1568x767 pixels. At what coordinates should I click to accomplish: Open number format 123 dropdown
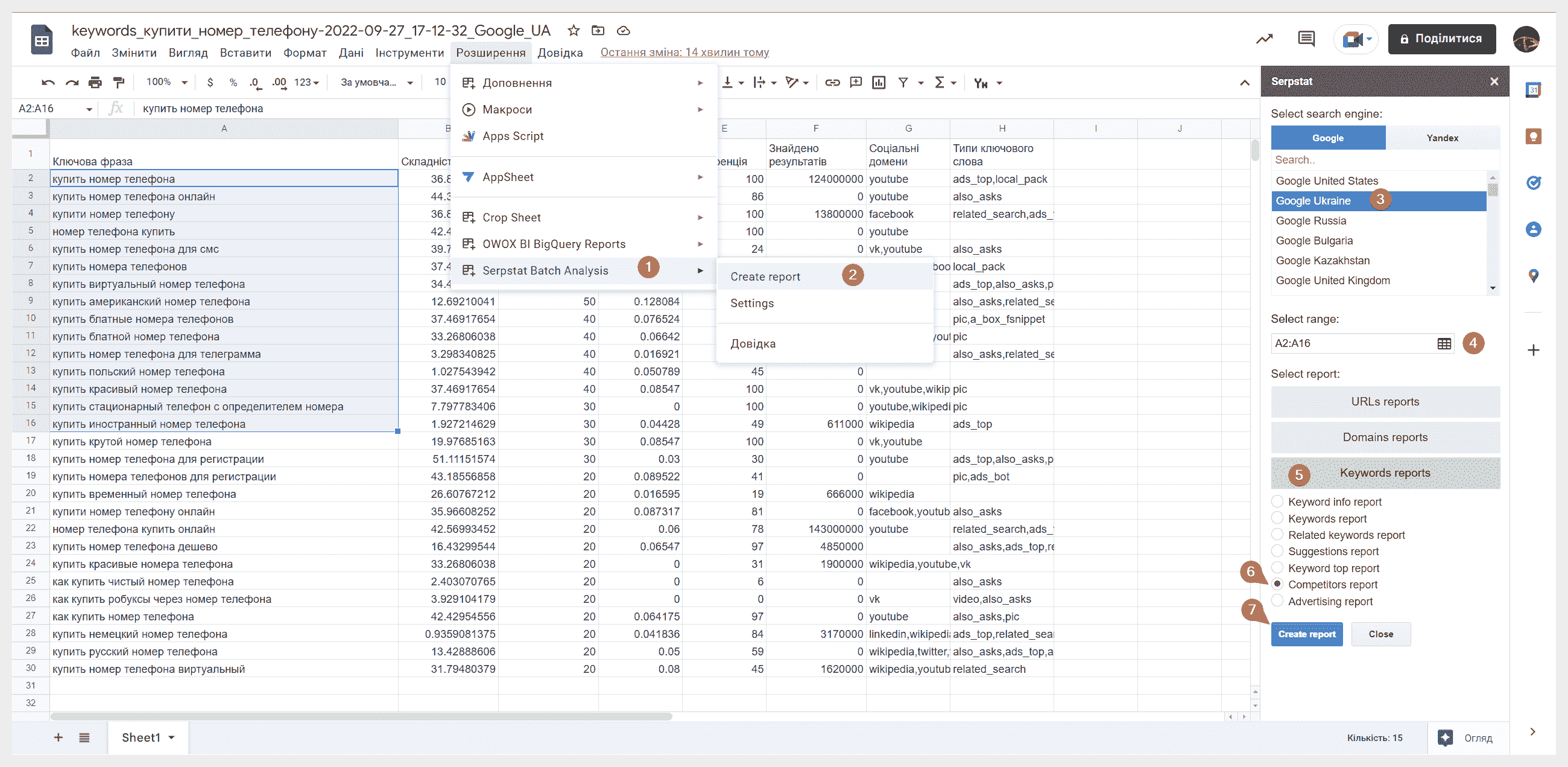tap(306, 82)
